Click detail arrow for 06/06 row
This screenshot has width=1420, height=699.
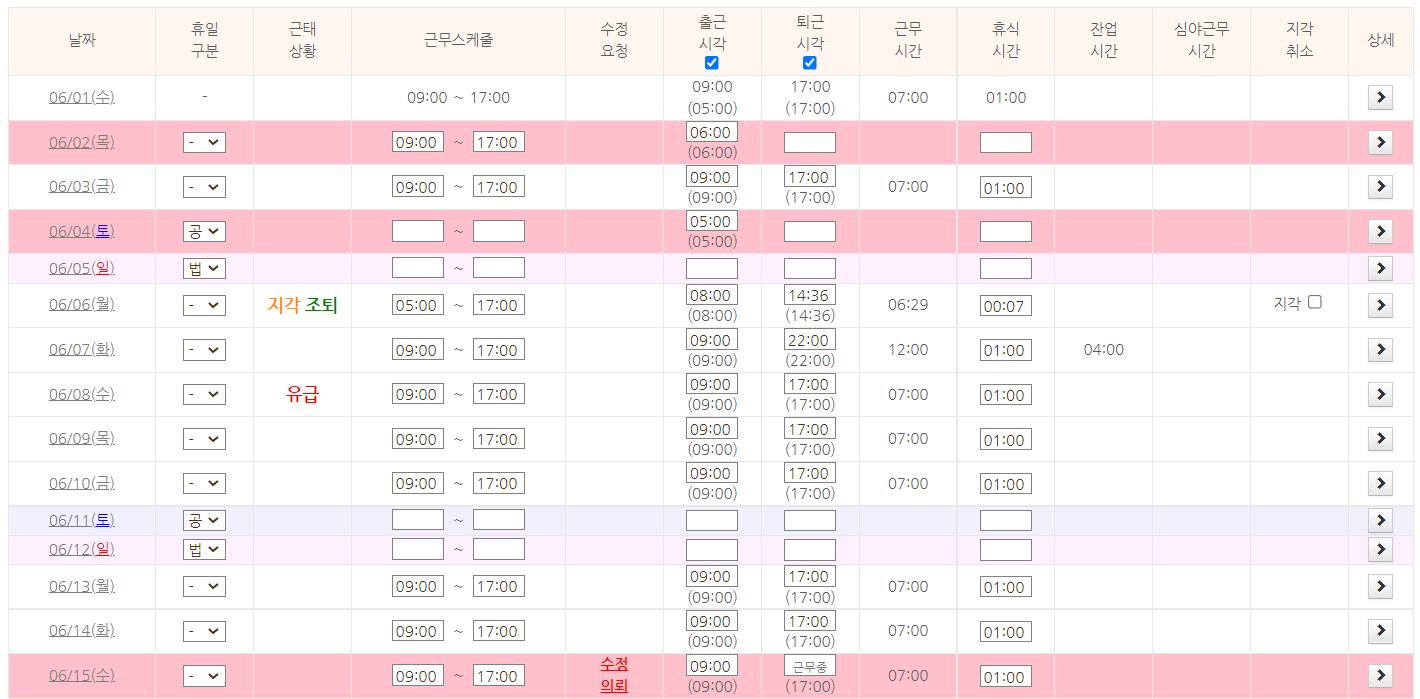1380,305
